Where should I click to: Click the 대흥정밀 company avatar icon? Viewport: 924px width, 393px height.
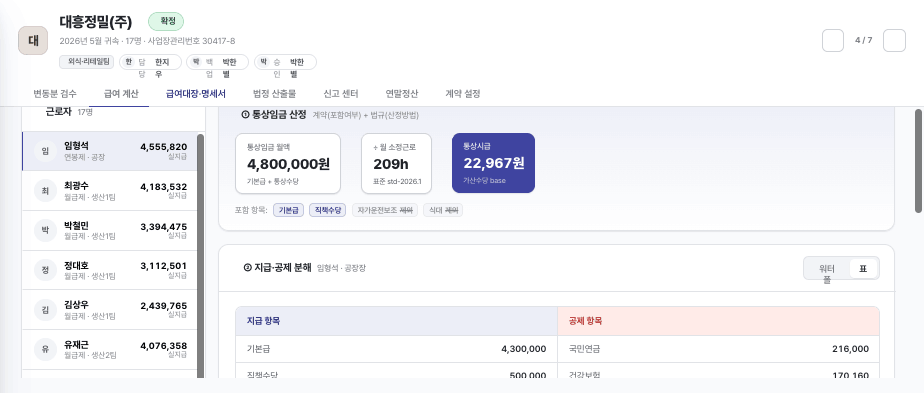coord(33,41)
